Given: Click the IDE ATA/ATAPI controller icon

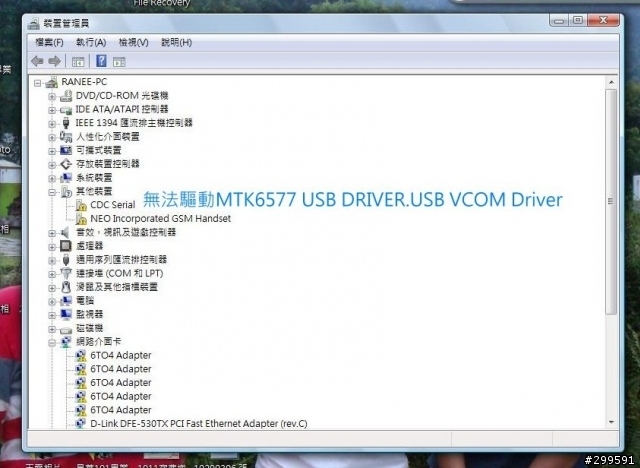Looking at the screenshot, I should pos(66,110).
